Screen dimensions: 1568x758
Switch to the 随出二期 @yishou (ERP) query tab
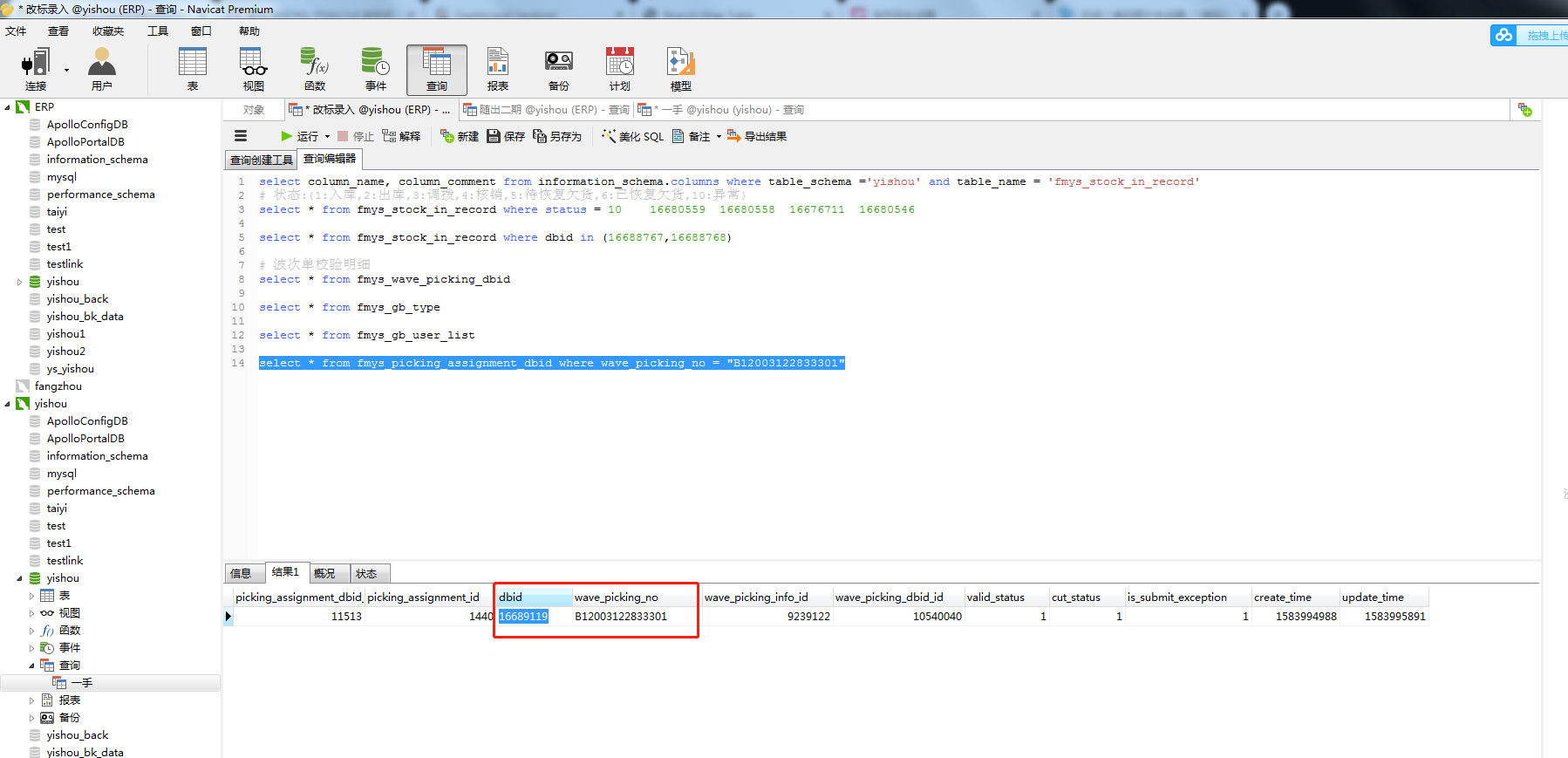tap(546, 110)
